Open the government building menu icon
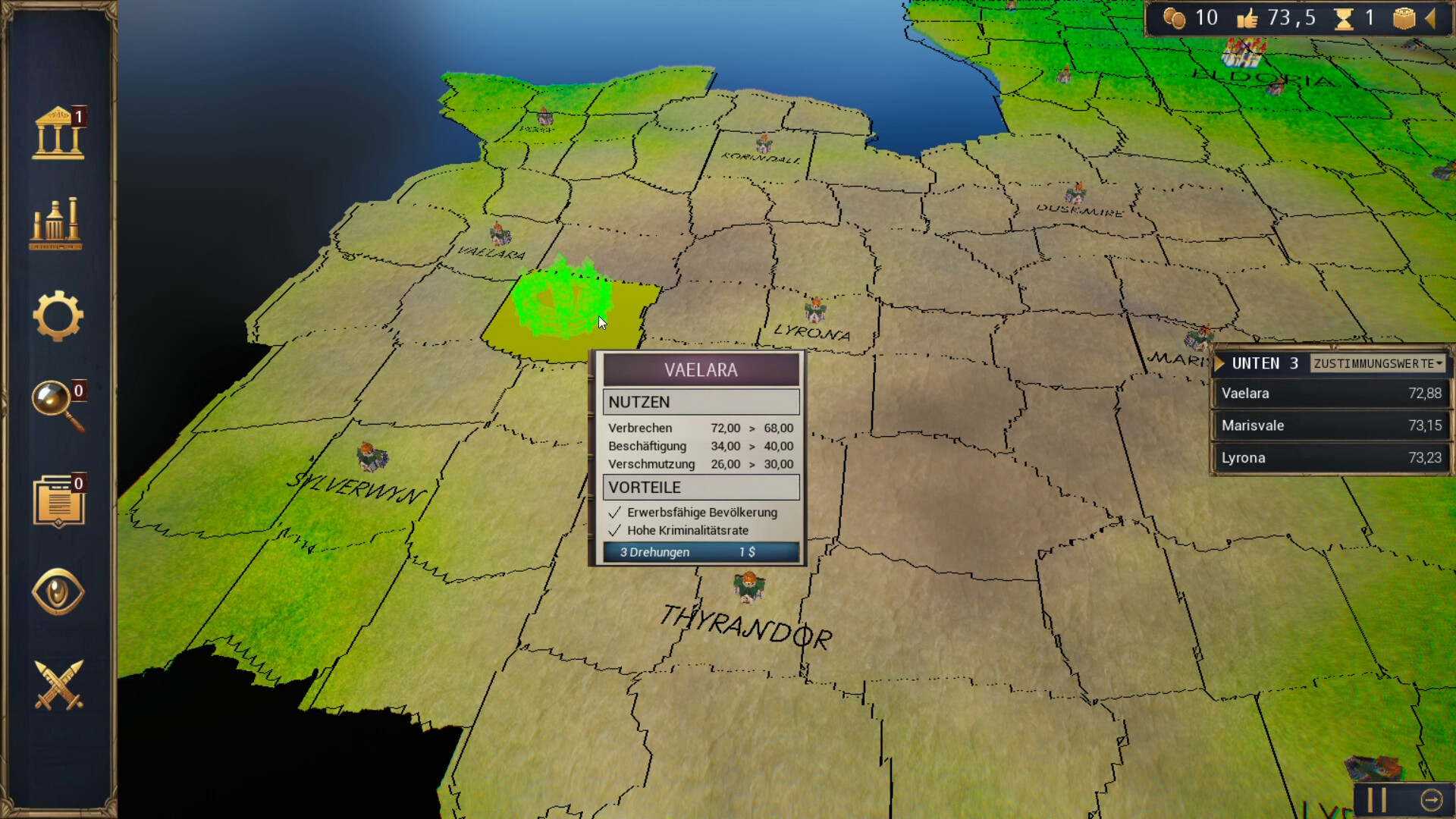This screenshot has height=819, width=1456. [x=58, y=133]
